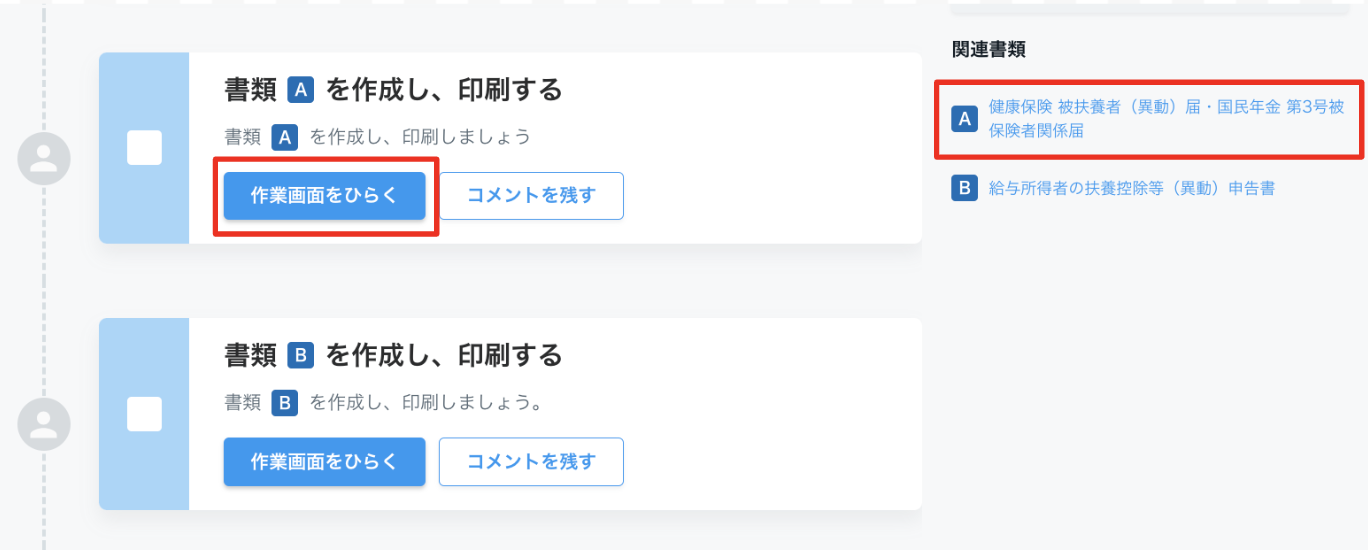1368x550 pixels.
Task: Click the A badge in the 書類 A task title
Action: pos(301,91)
